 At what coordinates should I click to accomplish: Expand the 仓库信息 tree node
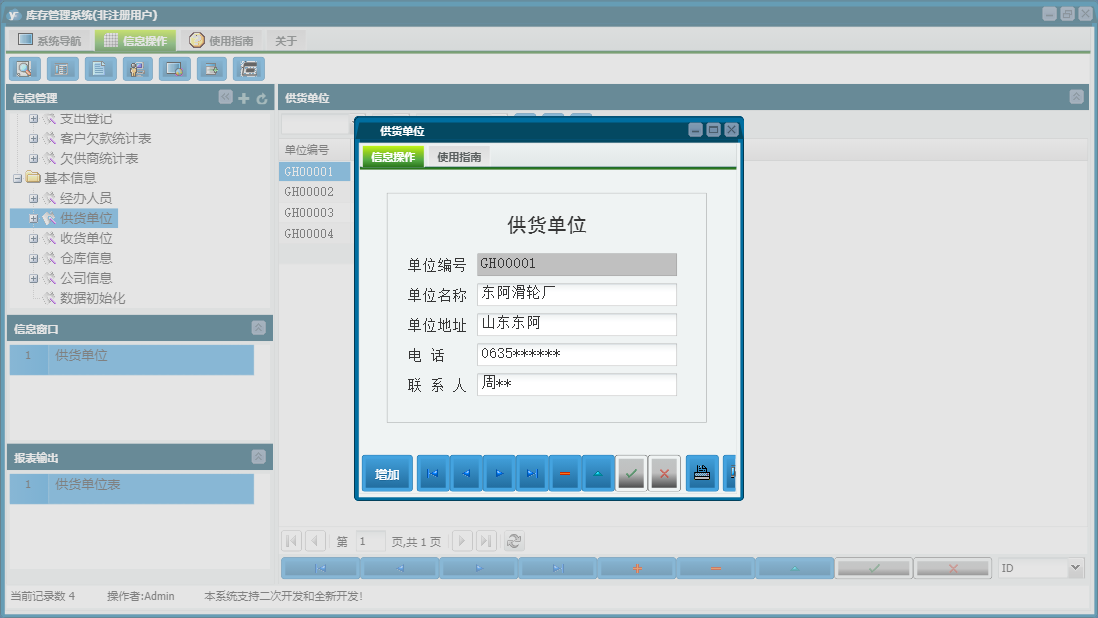tap(33, 258)
